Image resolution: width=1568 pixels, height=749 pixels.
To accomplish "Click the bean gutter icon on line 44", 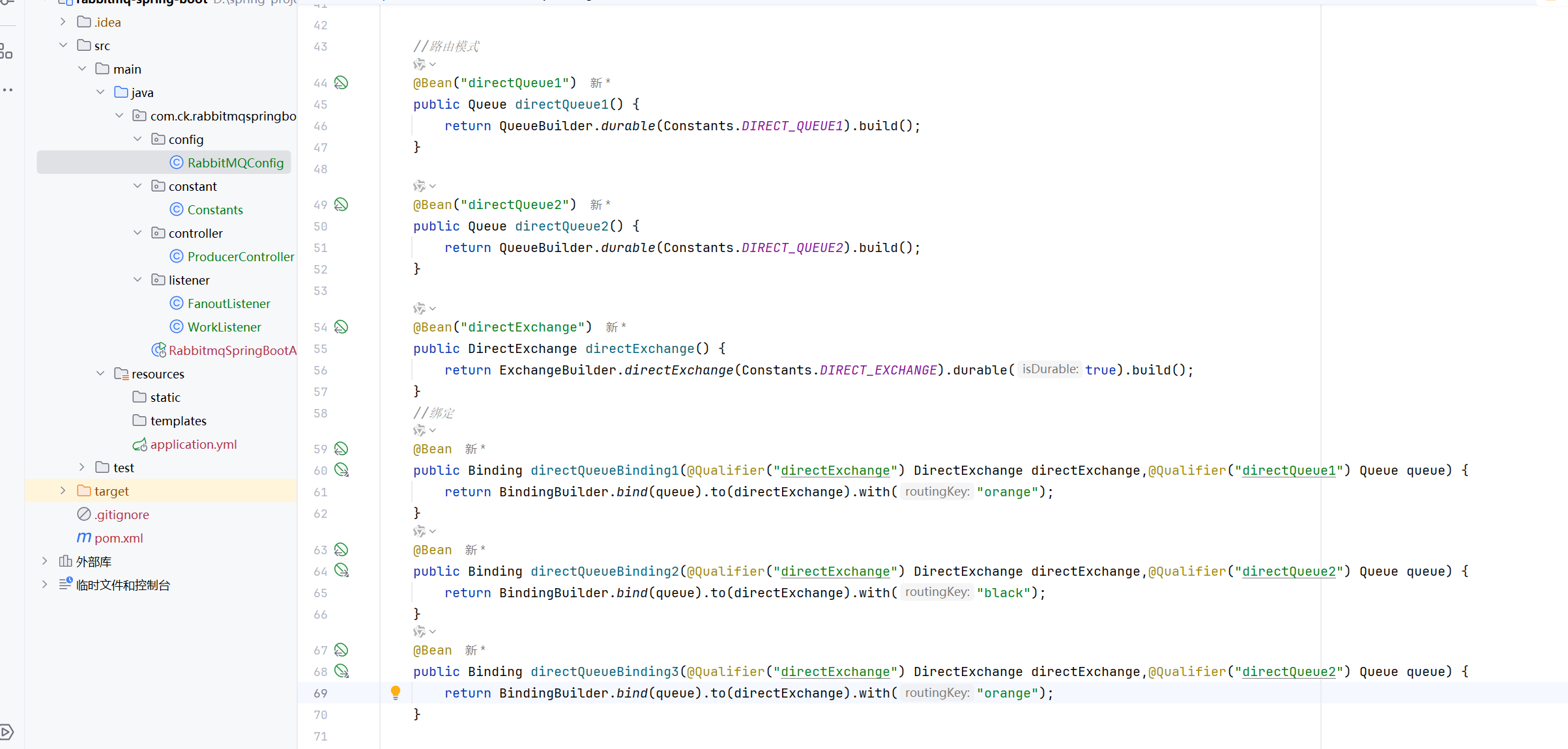I will [x=341, y=83].
